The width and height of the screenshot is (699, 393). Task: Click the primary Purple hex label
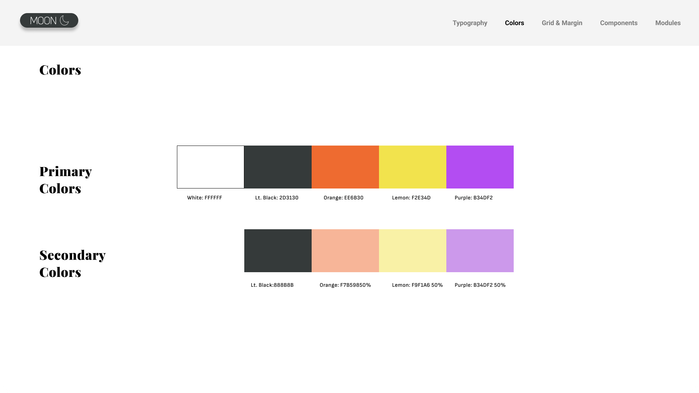(473, 197)
